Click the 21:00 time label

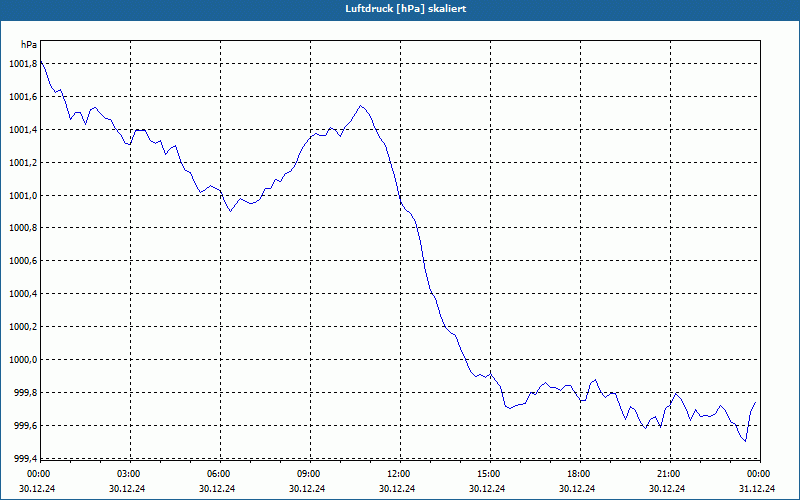click(x=668, y=474)
